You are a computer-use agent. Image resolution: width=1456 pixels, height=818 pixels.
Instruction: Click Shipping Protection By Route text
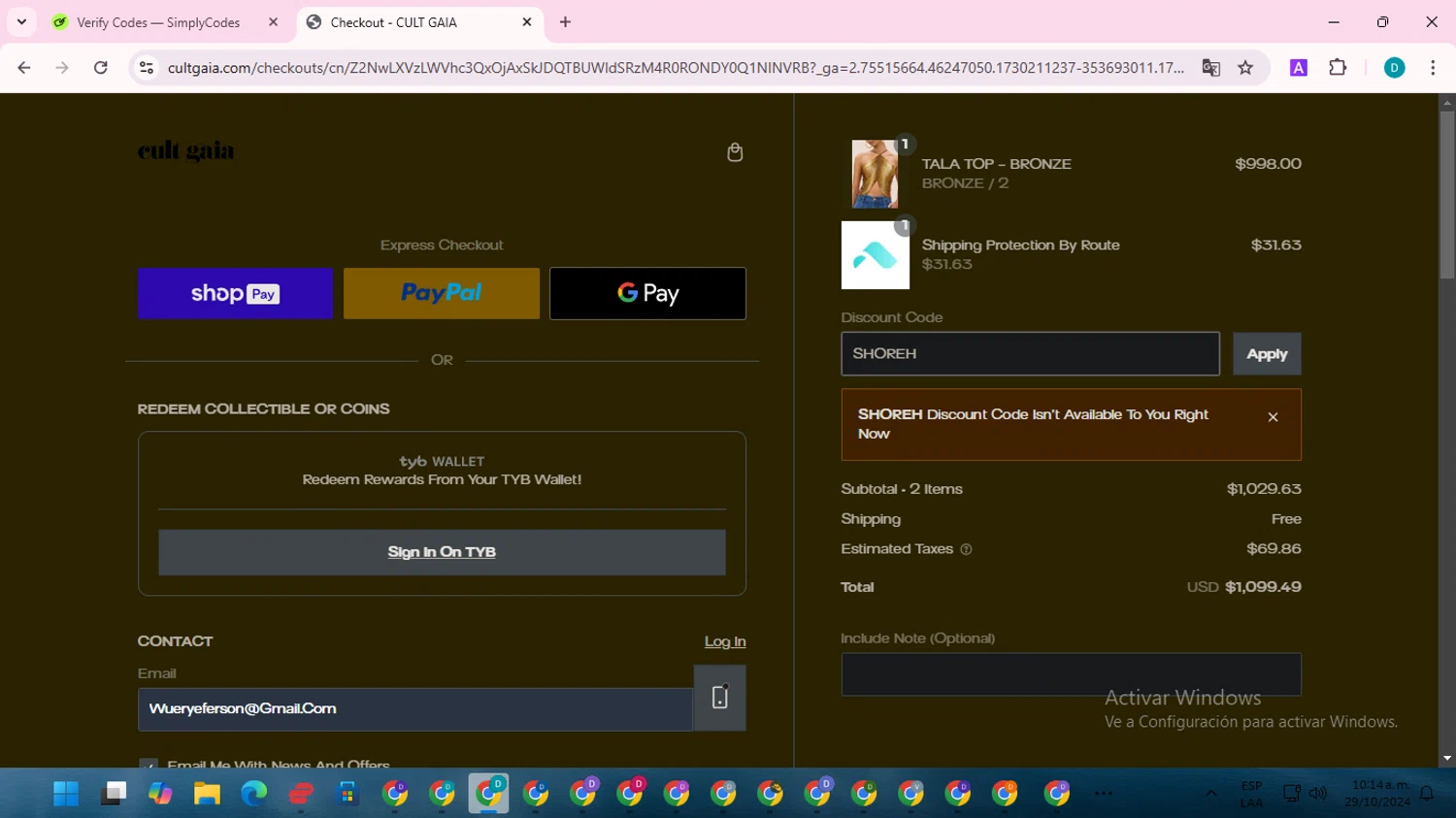click(x=1020, y=245)
